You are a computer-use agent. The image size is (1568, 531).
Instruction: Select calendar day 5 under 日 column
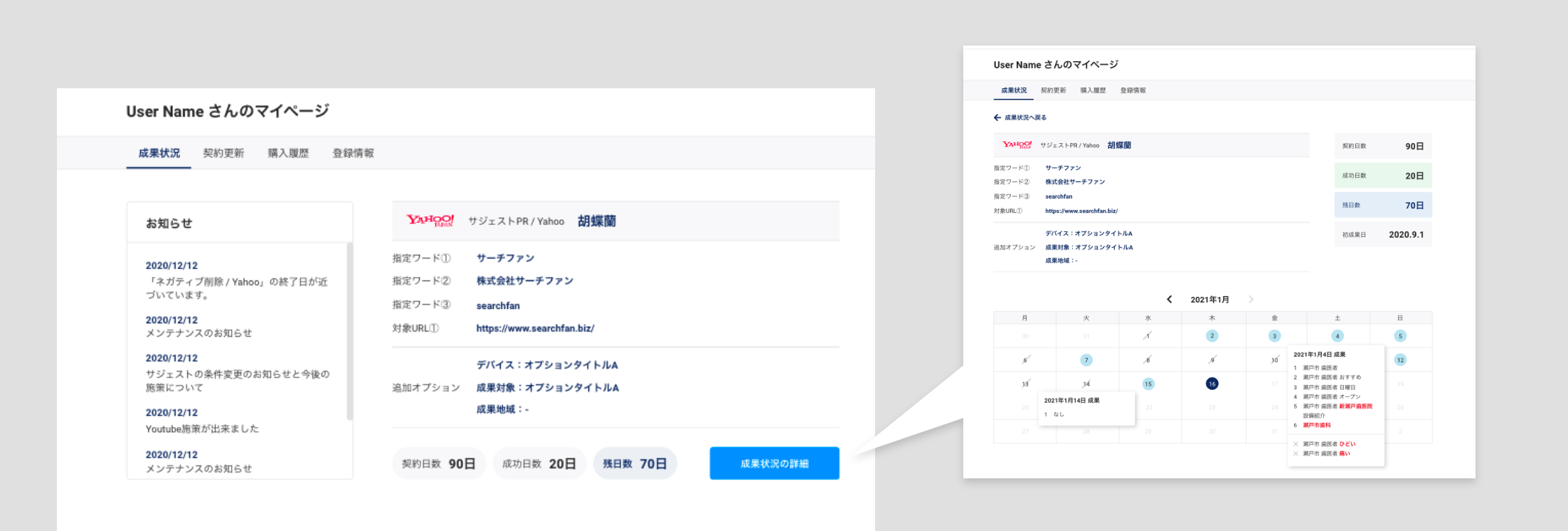tap(1400, 336)
